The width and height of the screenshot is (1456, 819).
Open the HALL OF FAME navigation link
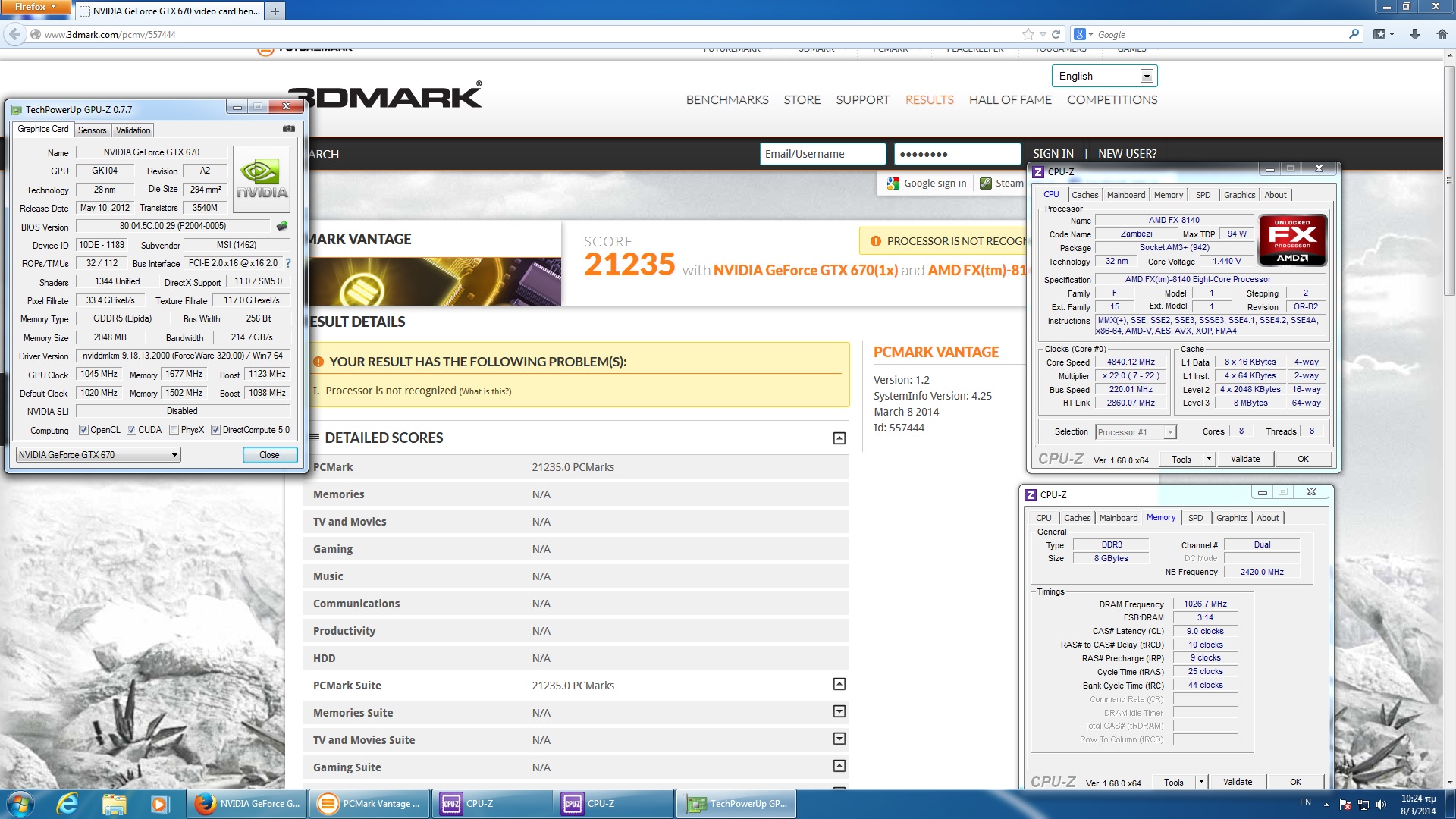click(x=1010, y=99)
